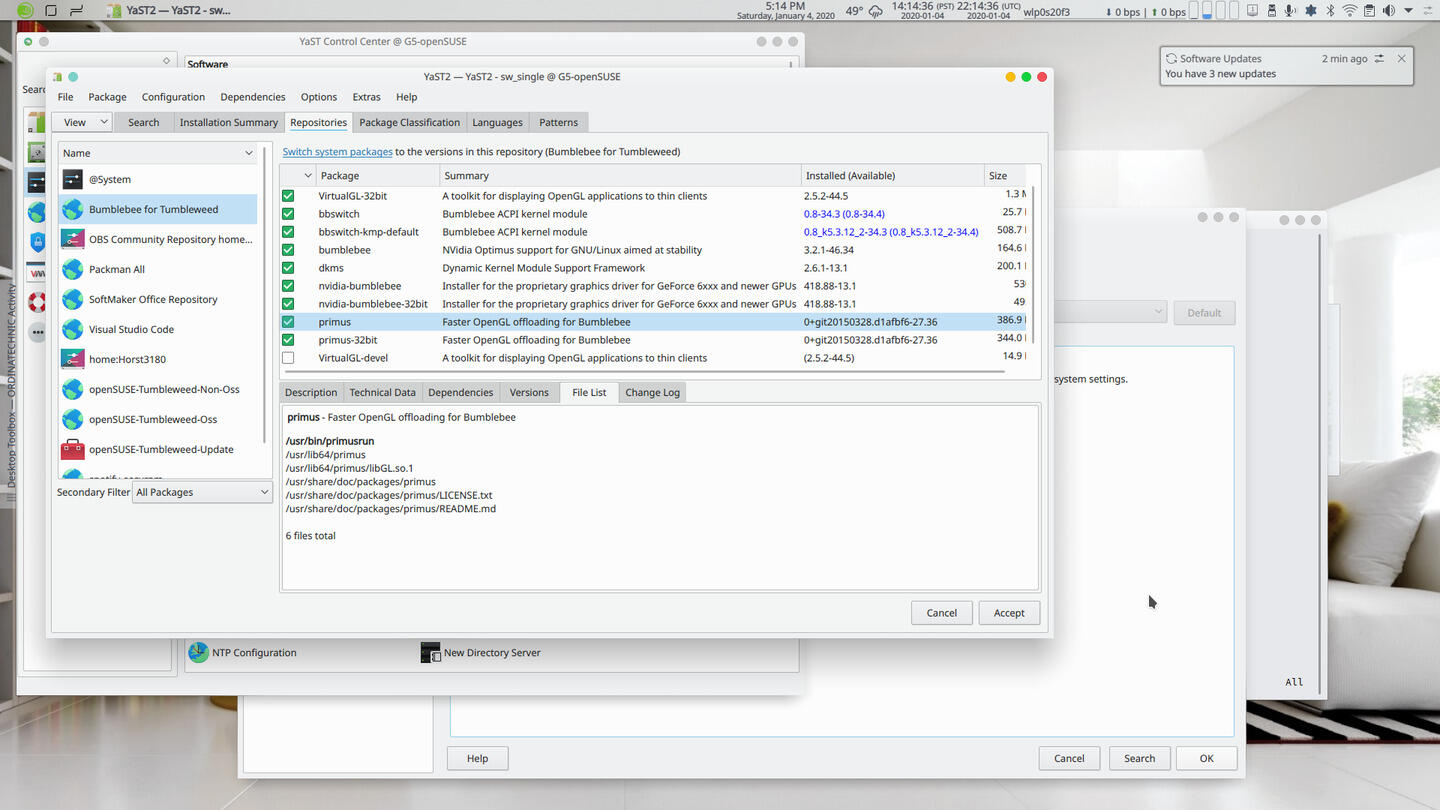Image resolution: width=1440 pixels, height=810 pixels.
Task: Click Switch system packages link
Action: pyautogui.click(x=337, y=152)
